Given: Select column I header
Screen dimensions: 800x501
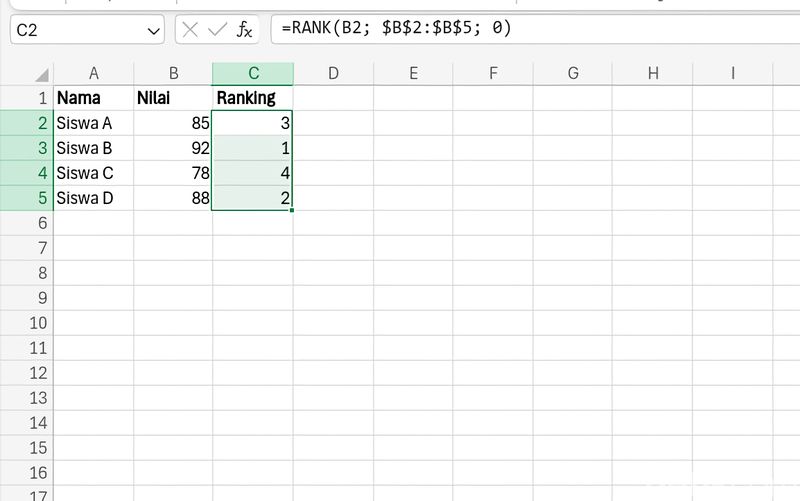Looking at the screenshot, I should click(733, 73).
